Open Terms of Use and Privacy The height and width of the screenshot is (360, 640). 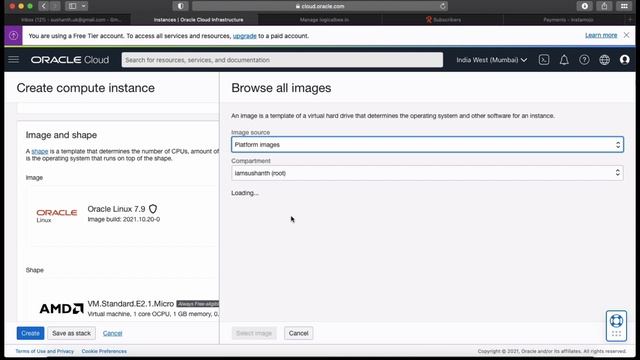click(44, 351)
